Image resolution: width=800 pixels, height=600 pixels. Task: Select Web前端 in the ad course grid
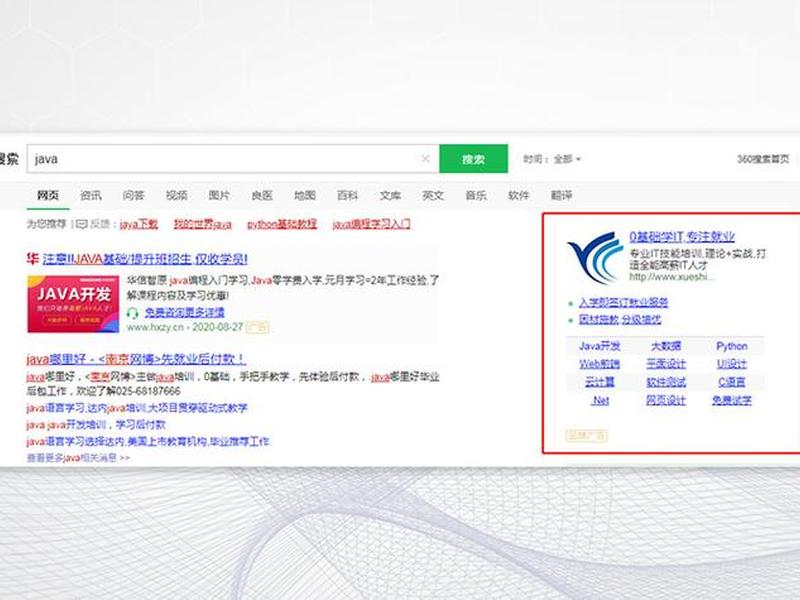click(x=599, y=364)
